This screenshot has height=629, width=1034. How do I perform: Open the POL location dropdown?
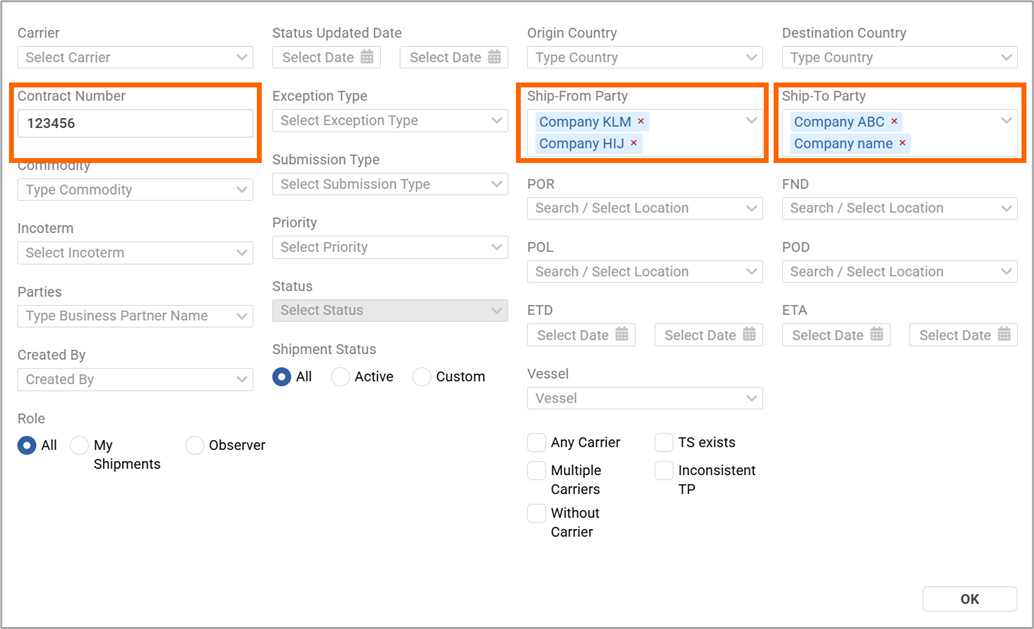(645, 272)
